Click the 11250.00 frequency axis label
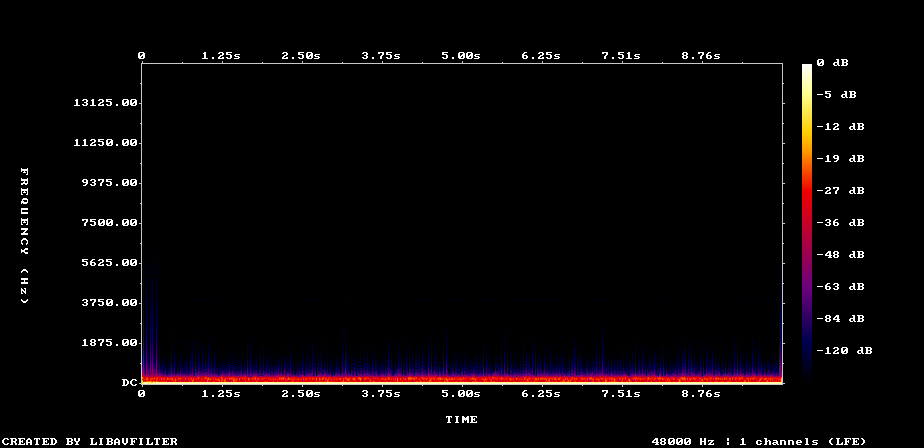Viewport: 924px width, 448px height. tap(105, 143)
